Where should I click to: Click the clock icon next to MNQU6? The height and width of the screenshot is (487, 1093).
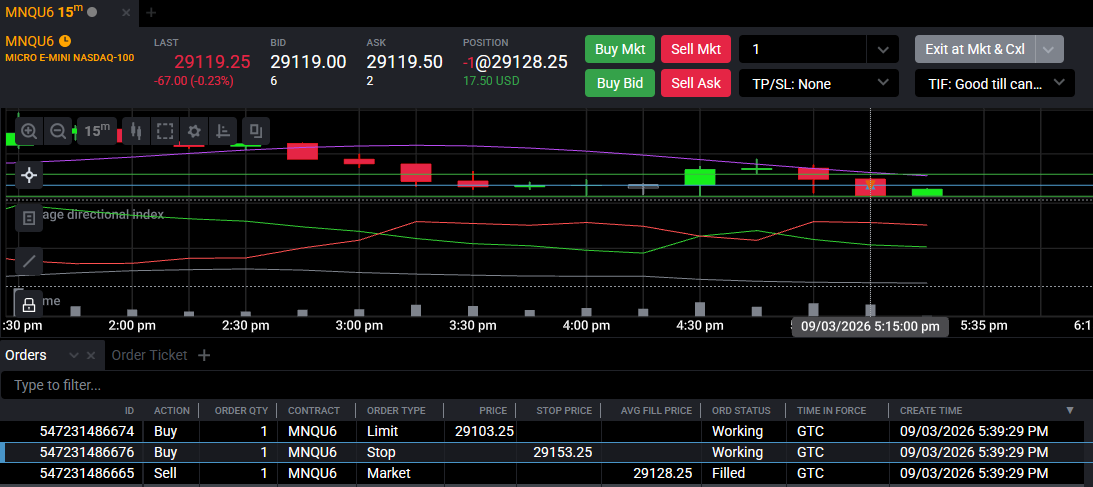(x=65, y=40)
